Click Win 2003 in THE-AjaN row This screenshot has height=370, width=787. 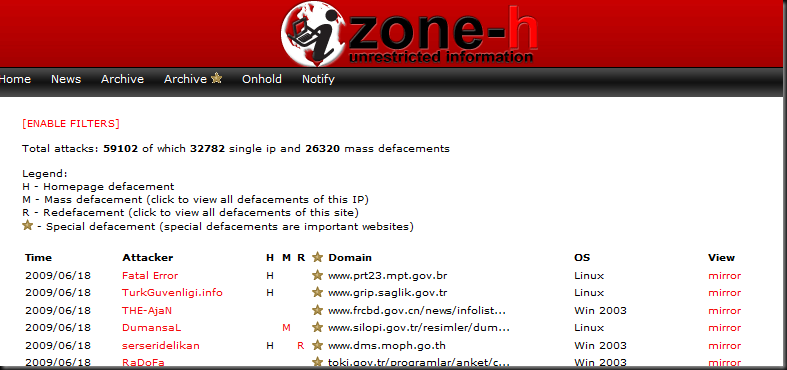pos(600,311)
